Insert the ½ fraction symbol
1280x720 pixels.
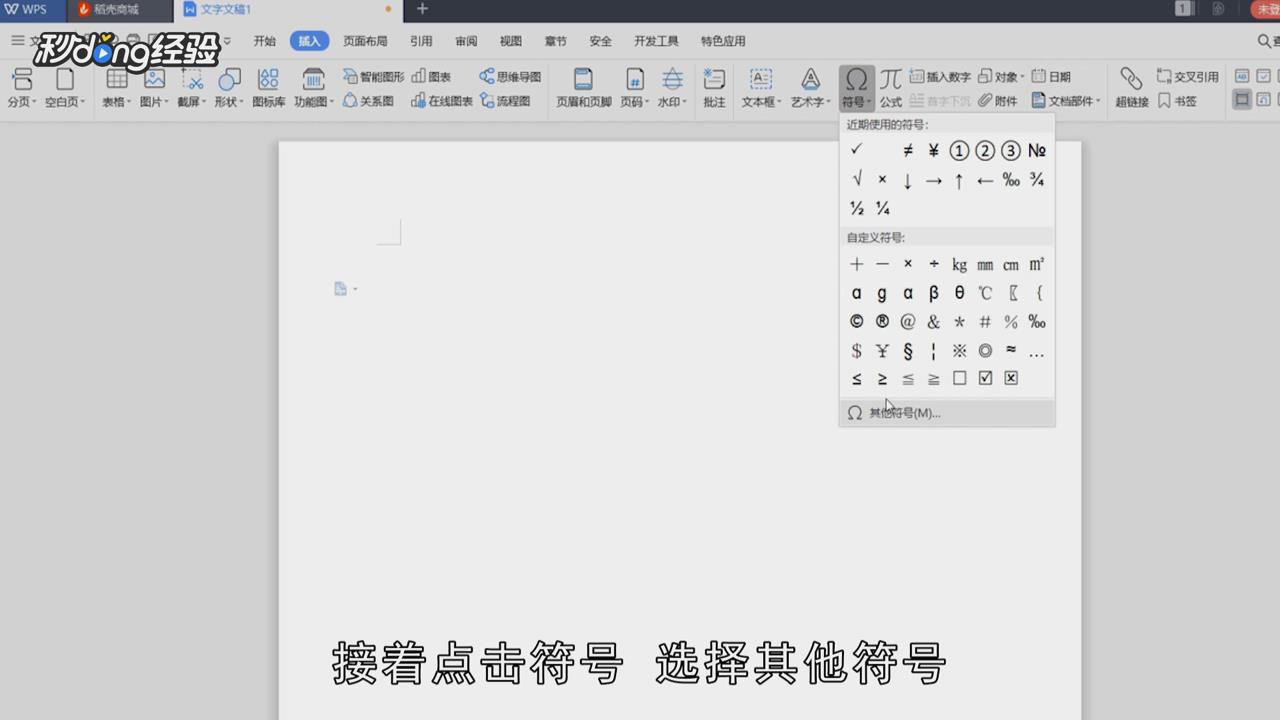coord(856,209)
